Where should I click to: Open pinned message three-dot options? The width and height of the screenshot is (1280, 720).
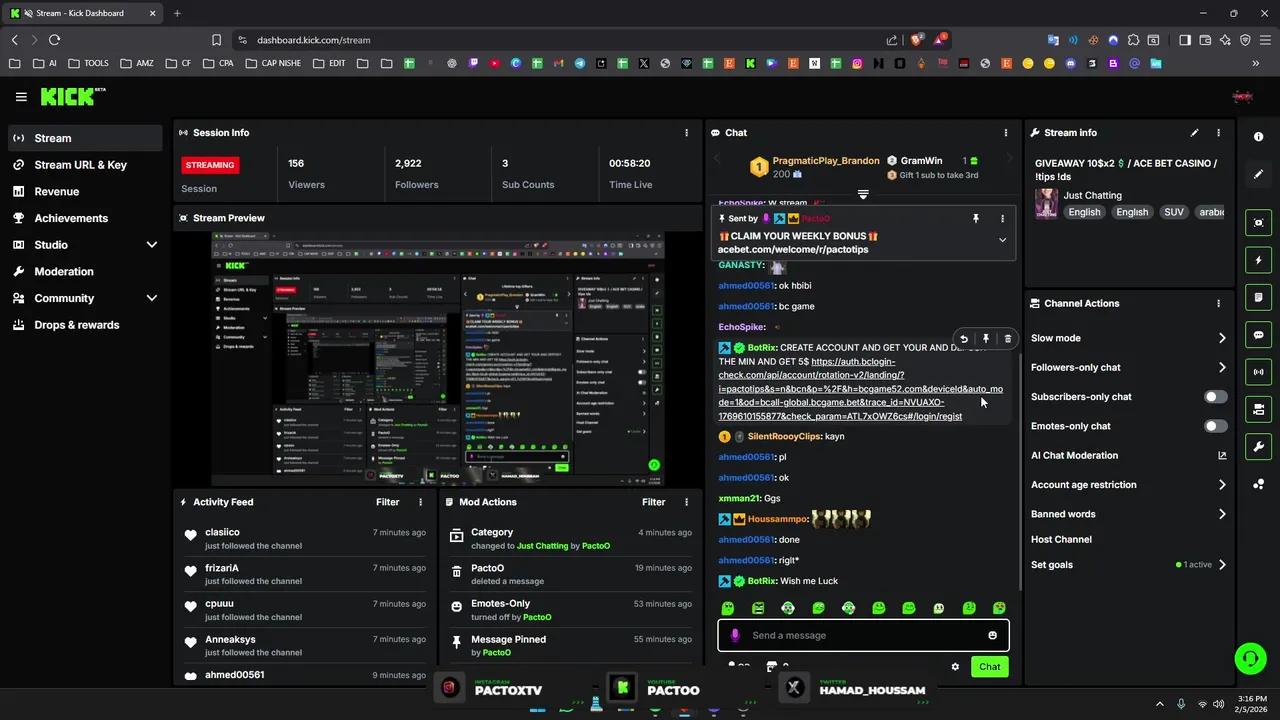(1002, 218)
